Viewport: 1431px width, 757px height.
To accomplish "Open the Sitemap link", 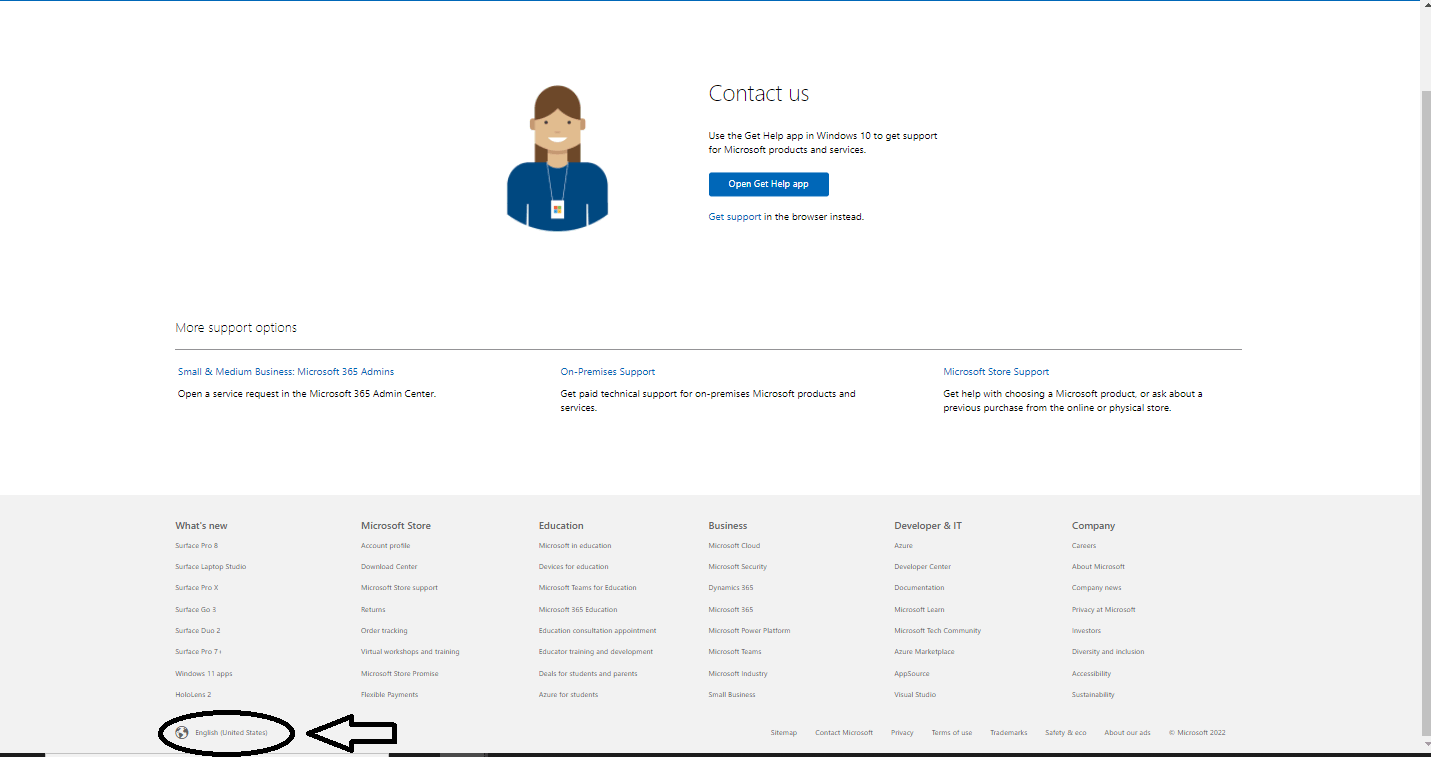I will tap(784, 733).
